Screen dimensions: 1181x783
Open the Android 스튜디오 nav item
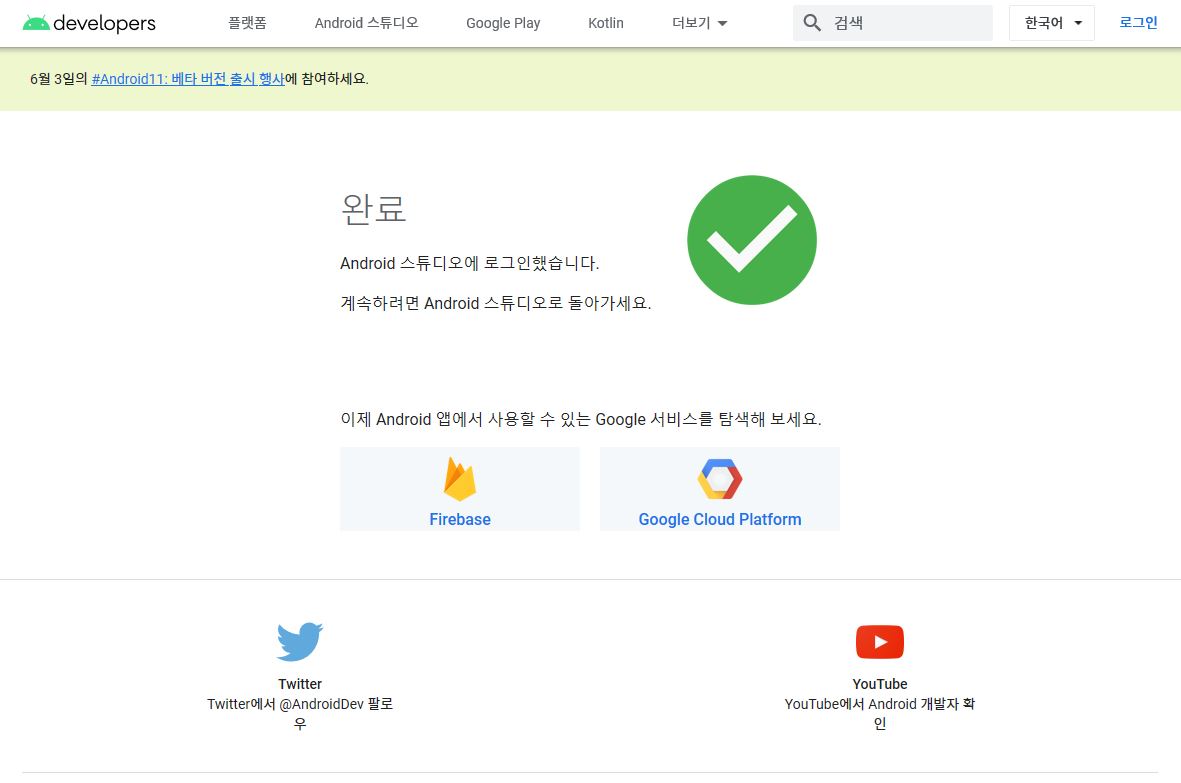click(x=366, y=23)
